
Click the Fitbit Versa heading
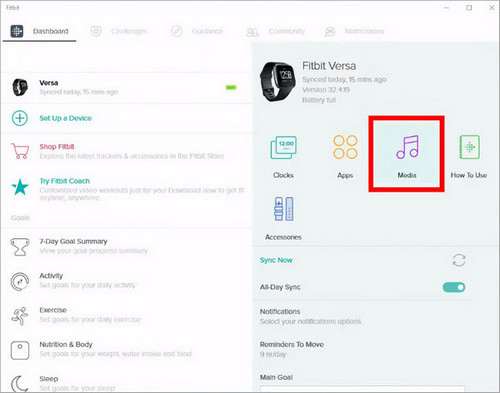(x=329, y=66)
